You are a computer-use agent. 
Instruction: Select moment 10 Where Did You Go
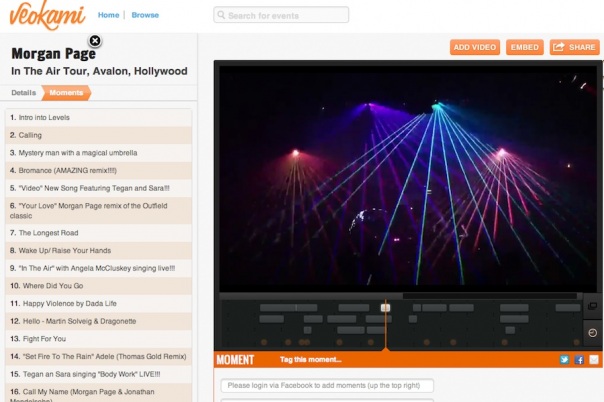pyautogui.click(x=99, y=286)
